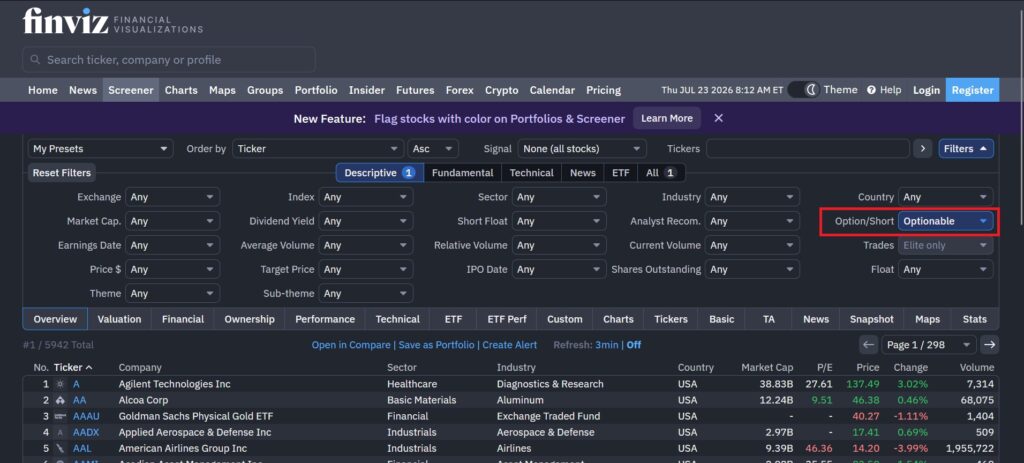Screen dimensions: 1024x463
Task: Open the Insider navigation item
Action: [x=366, y=90]
